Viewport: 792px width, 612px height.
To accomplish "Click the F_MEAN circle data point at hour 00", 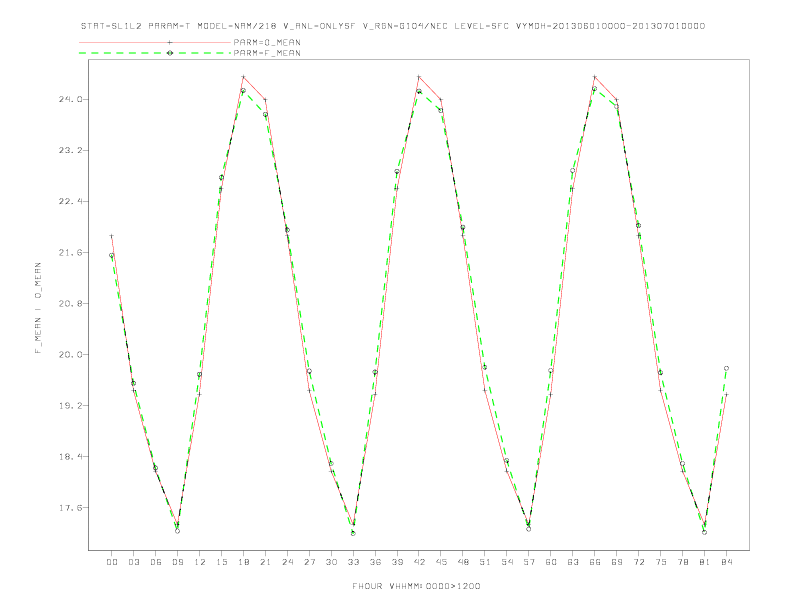I will (x=112, y=256).
